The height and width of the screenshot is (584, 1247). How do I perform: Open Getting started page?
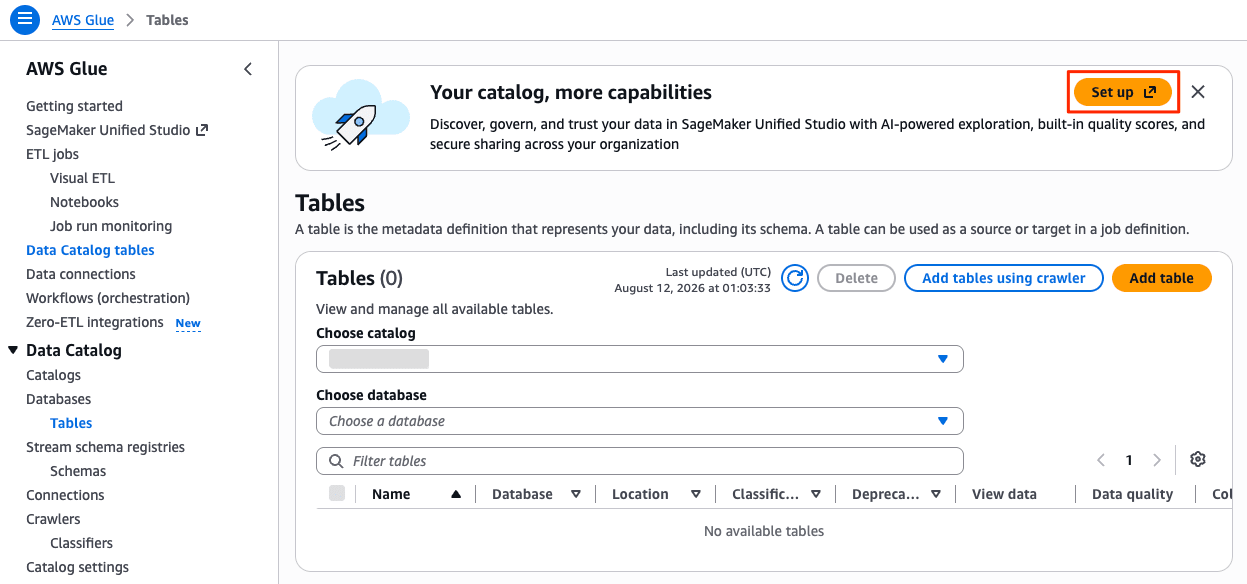click(x=74, y=106)
